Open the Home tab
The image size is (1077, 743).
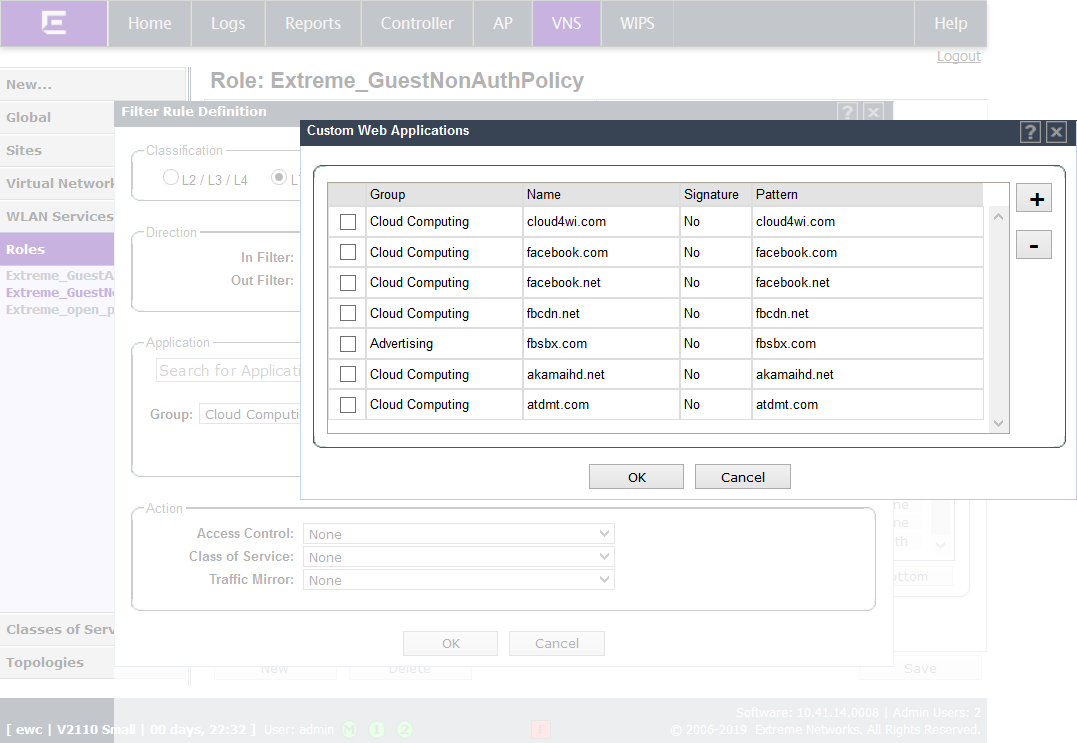(x=150, y=23)
